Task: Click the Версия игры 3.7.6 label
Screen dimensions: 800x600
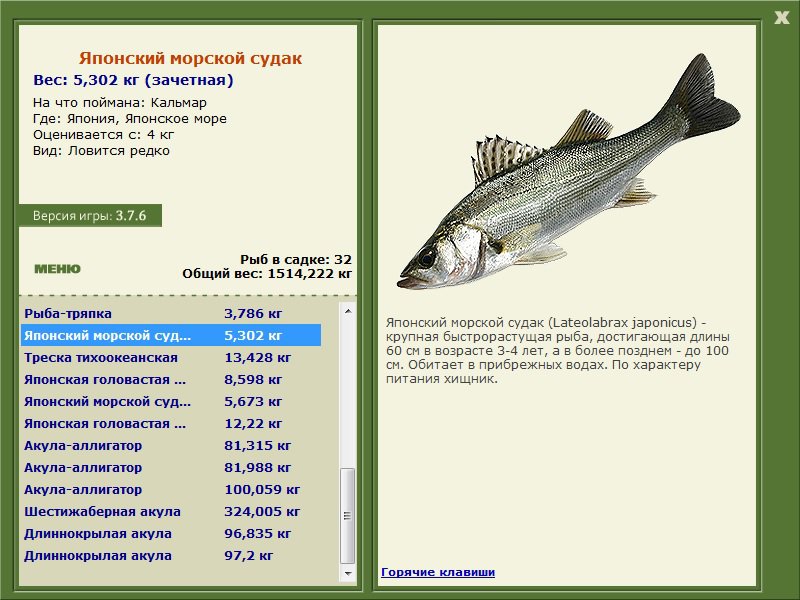Action: click(90, 215)
